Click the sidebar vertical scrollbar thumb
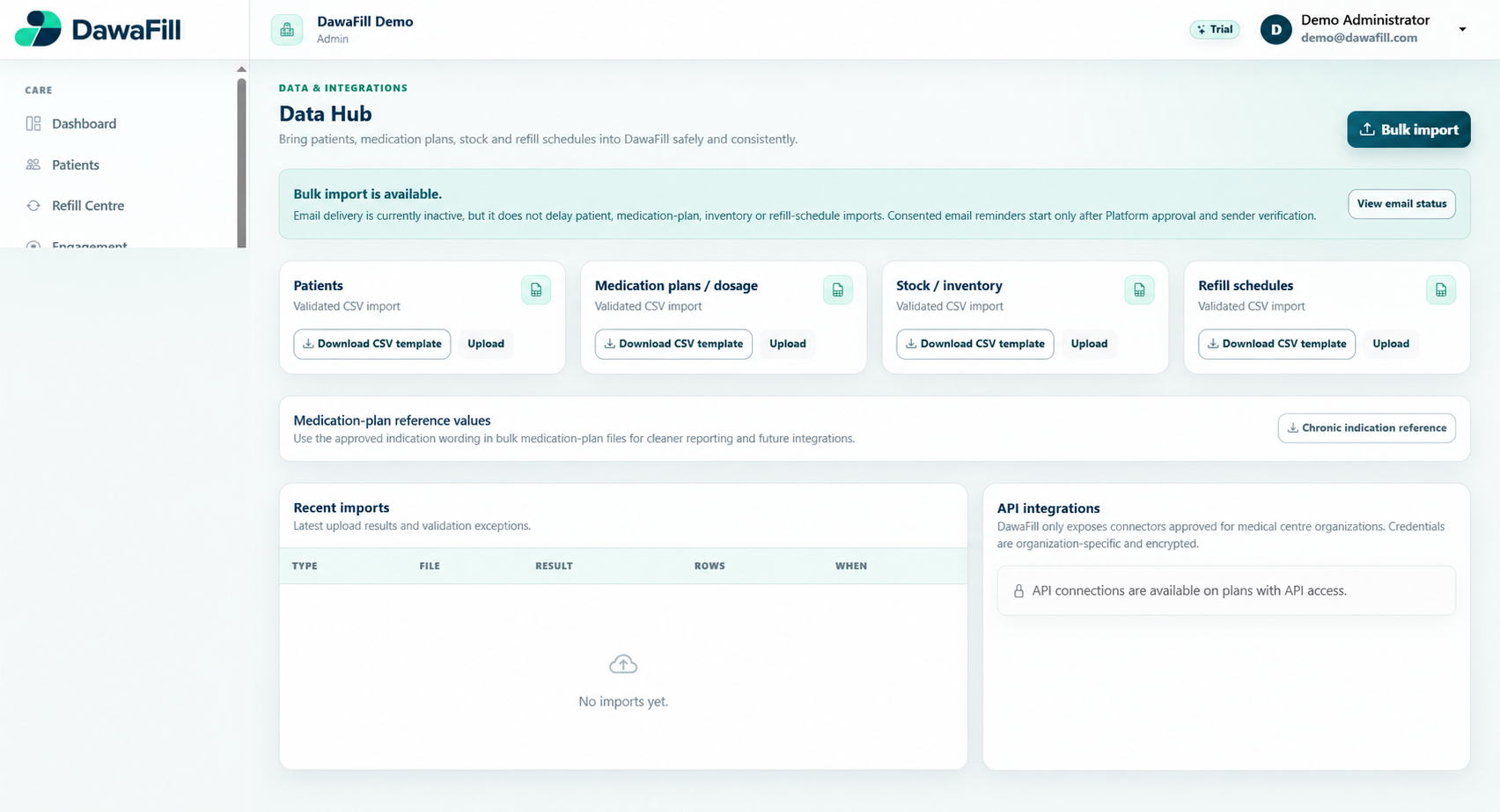The height and width of the screenshot is (812, 1500). coord(241,163)
